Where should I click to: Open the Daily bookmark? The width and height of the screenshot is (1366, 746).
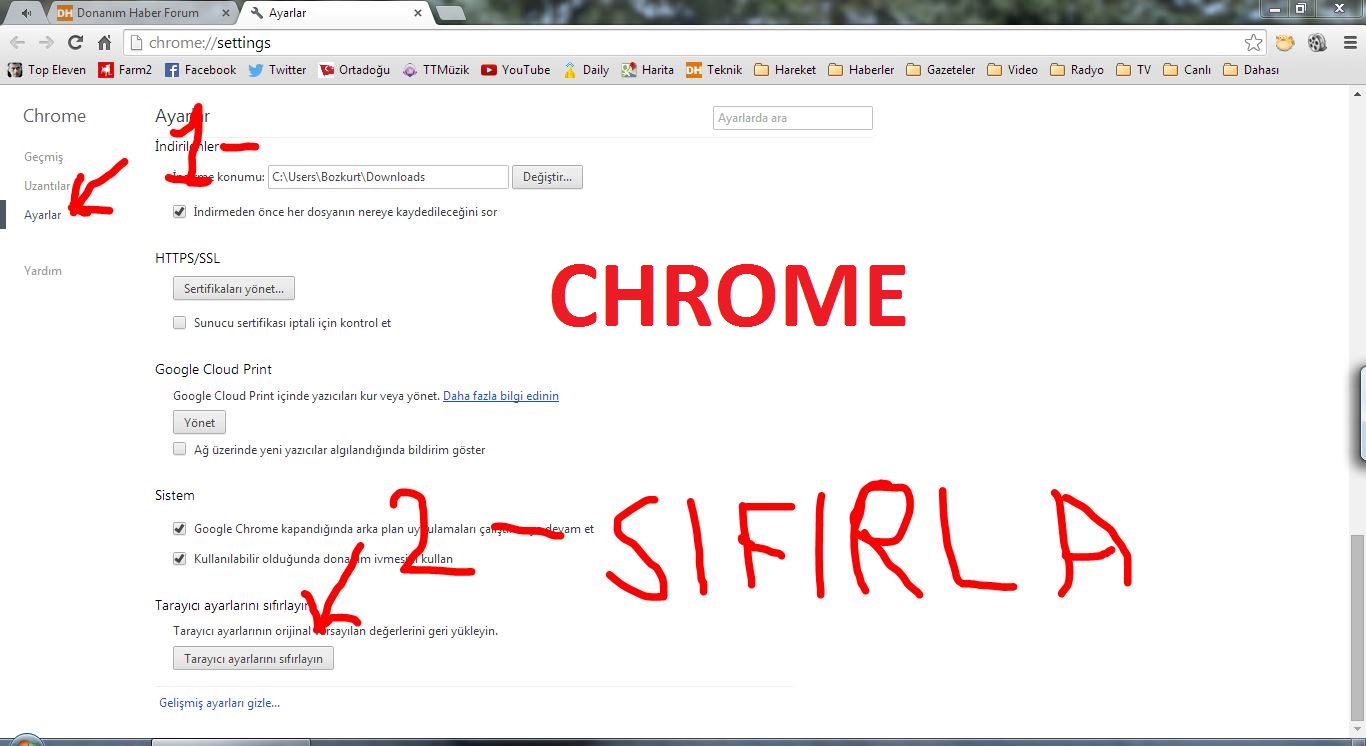586,70
